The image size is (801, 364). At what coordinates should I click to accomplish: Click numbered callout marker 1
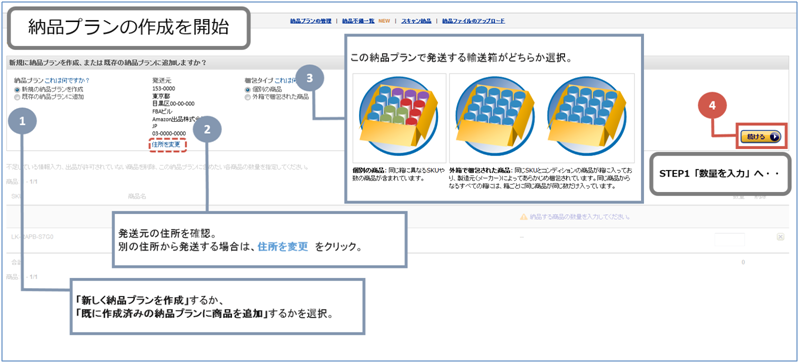point(22,122)
